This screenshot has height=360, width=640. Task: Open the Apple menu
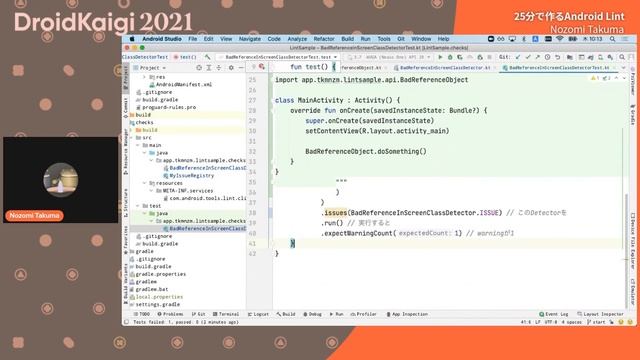click(x=132, y=39)
